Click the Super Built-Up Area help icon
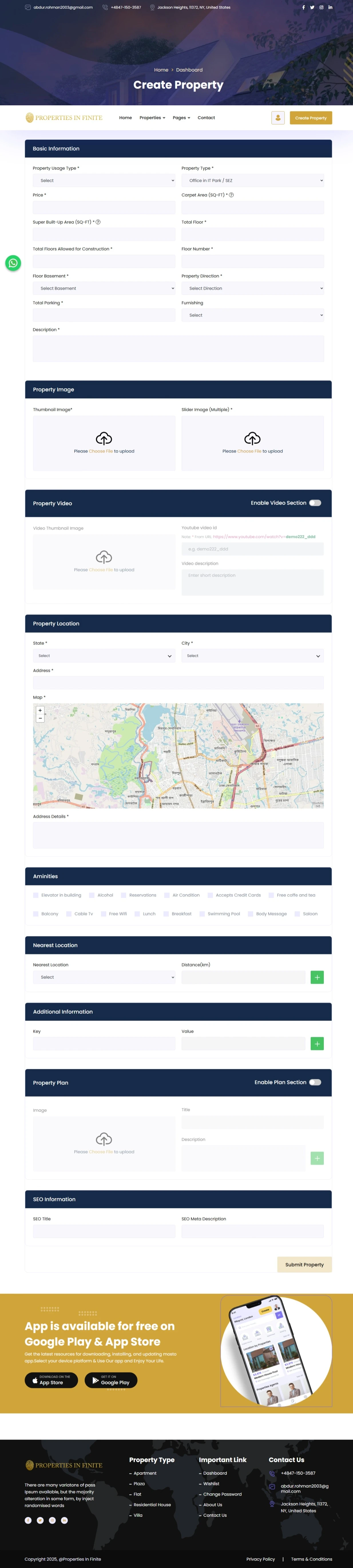Image resolution: width=353 pixels, height=1568 pixels. pyautogui.click(x=98, y=222)
